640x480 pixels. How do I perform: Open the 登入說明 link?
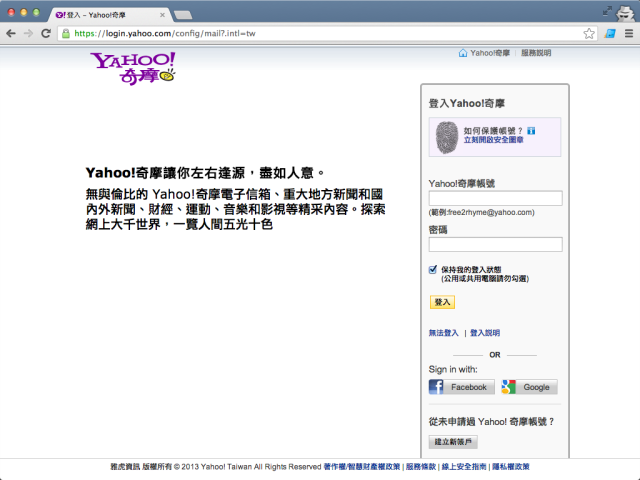tap(485, 333)
